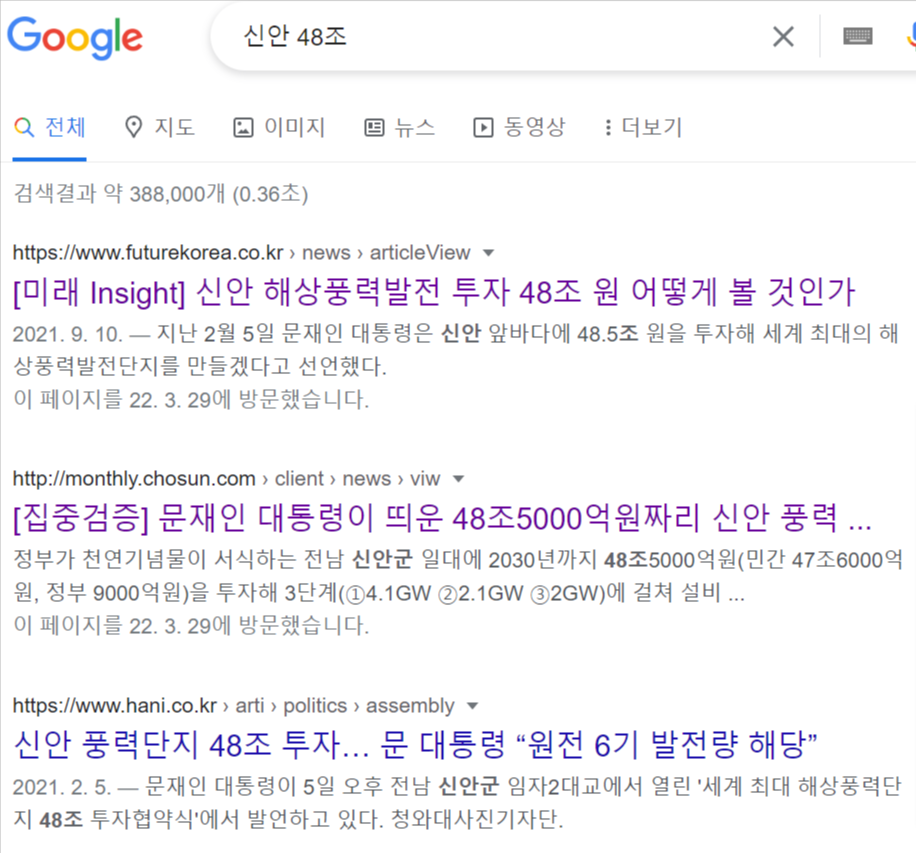Open the on-screen keyboard input tool

(x=858, y=36)
